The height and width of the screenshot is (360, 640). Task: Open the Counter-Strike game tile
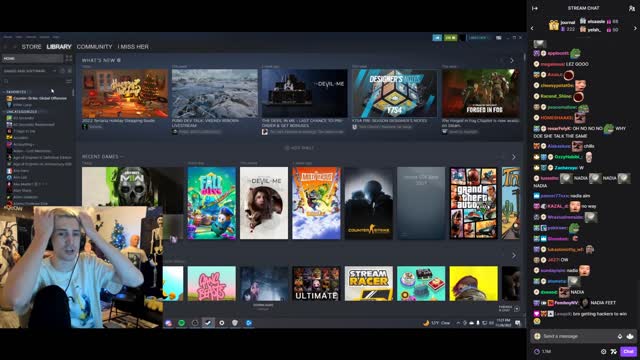[369, 203]
